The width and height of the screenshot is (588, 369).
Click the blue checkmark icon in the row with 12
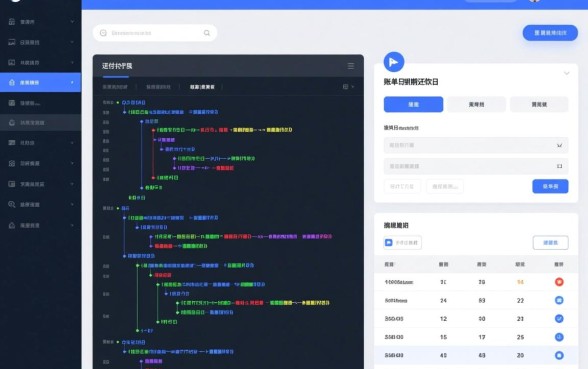pyautogui.click(x=559, y=318)
